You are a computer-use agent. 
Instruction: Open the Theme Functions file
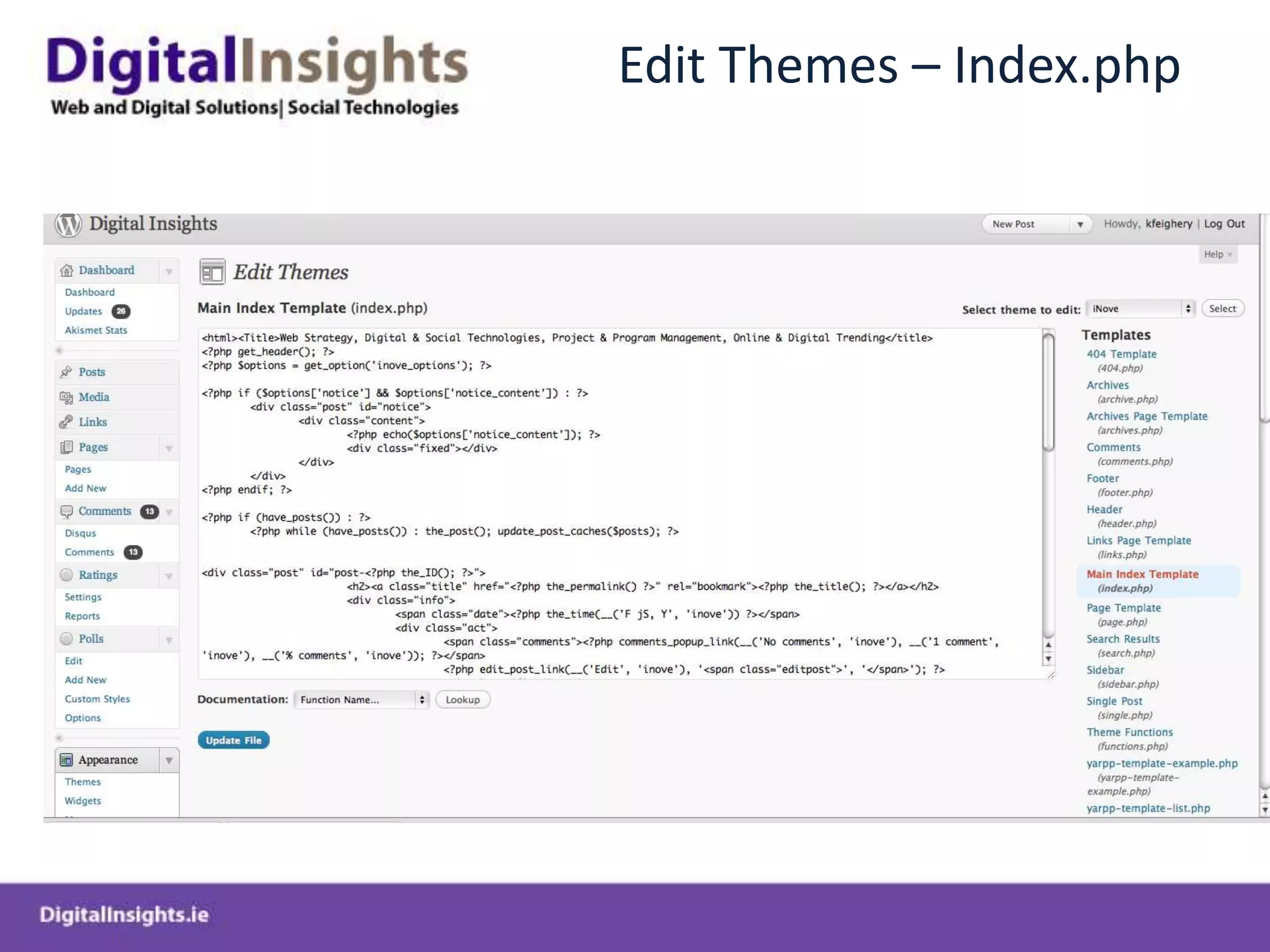[1130, 732]
